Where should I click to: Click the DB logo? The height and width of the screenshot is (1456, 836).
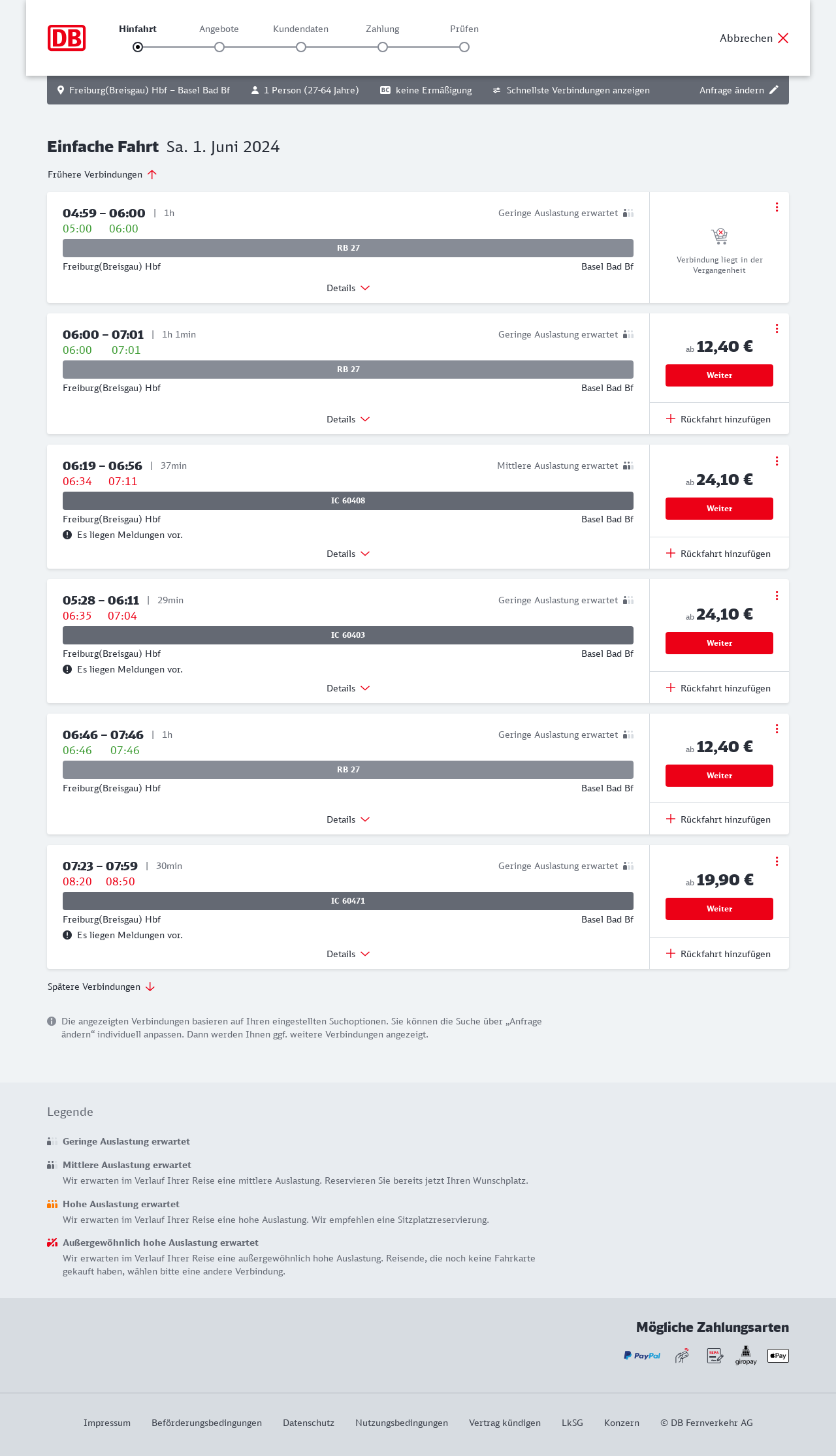[67, 38]
